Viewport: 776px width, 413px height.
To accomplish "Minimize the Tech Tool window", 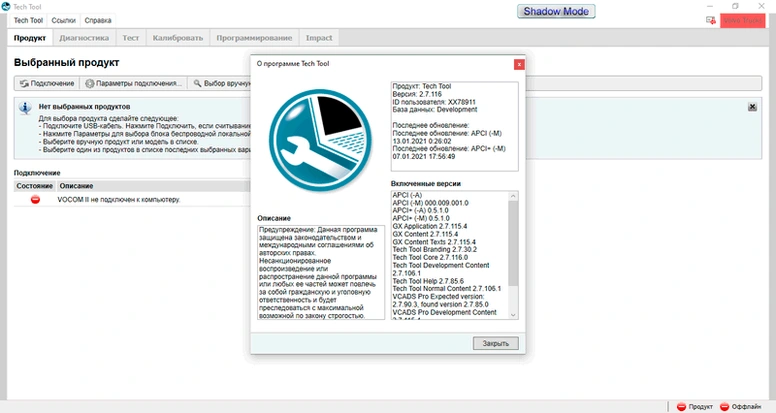I will tap(710, 6).
